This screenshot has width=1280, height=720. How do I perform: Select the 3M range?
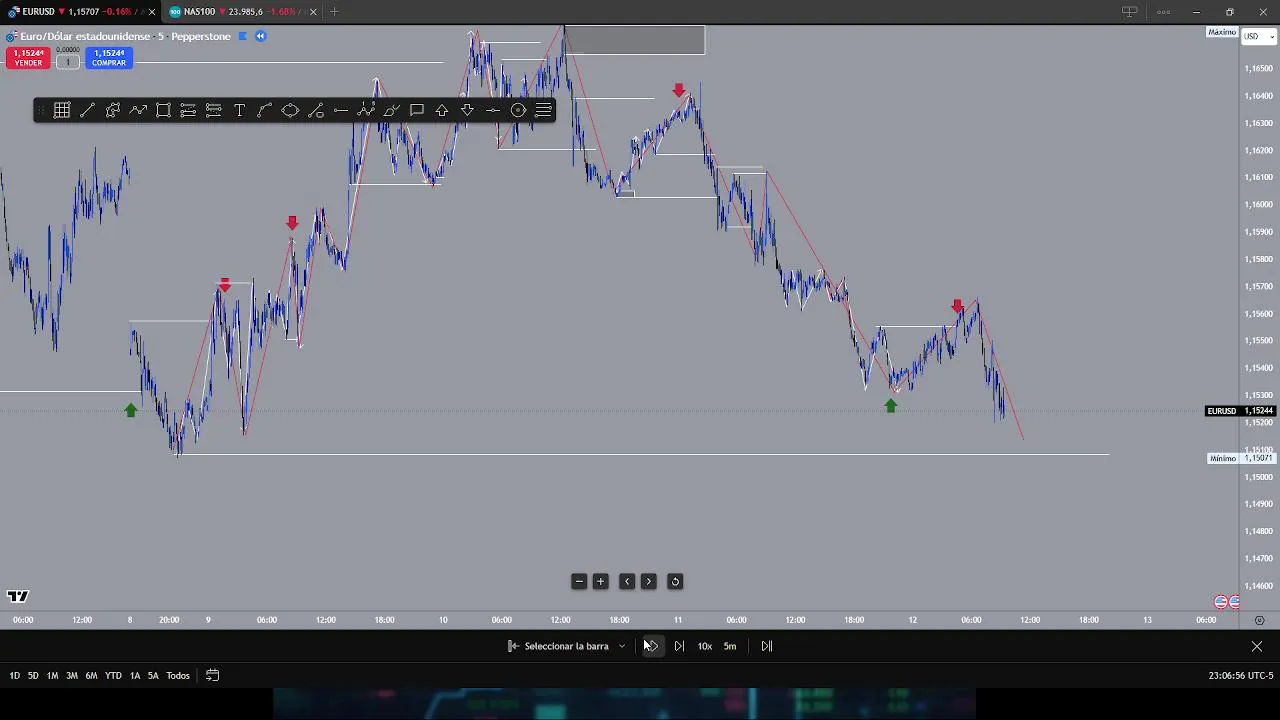(x=72, y=676)
